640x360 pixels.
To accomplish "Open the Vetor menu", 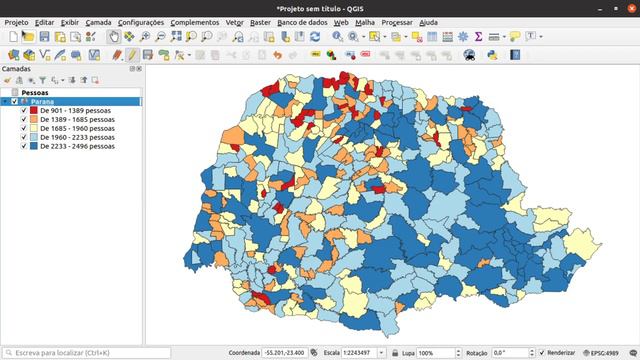I will [234, 23].
